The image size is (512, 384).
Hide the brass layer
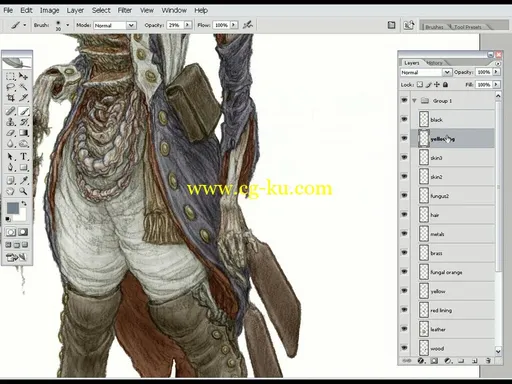click(x=404, y=252)
